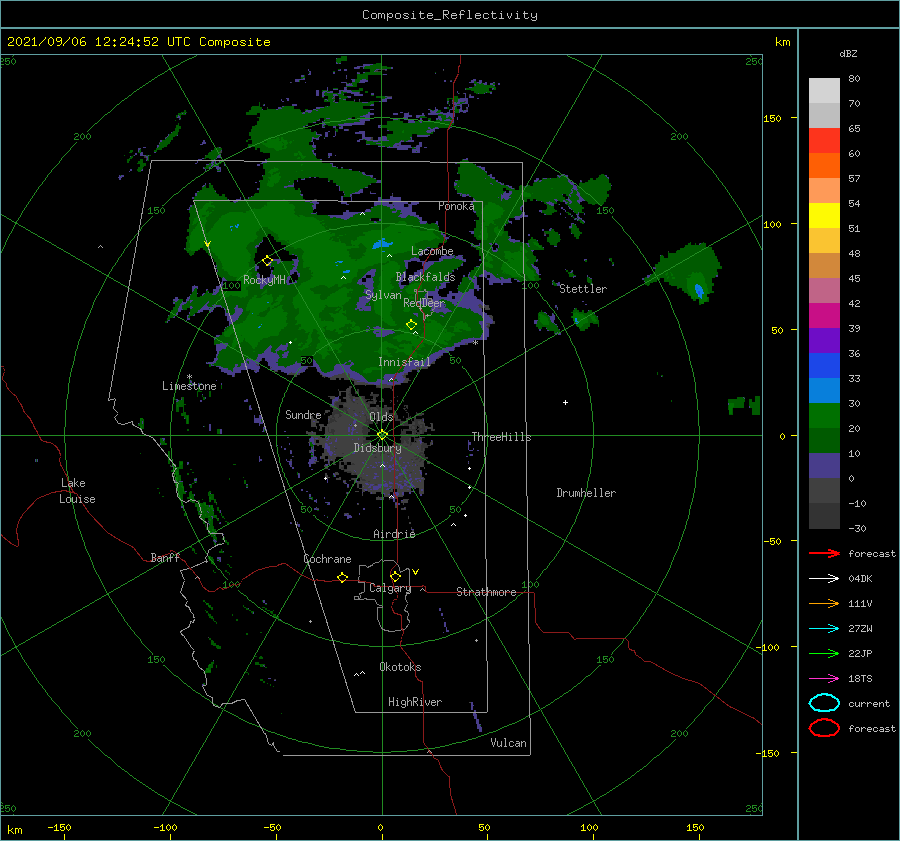
Task: Click the Cochrane city label
Action: [327, 559]
